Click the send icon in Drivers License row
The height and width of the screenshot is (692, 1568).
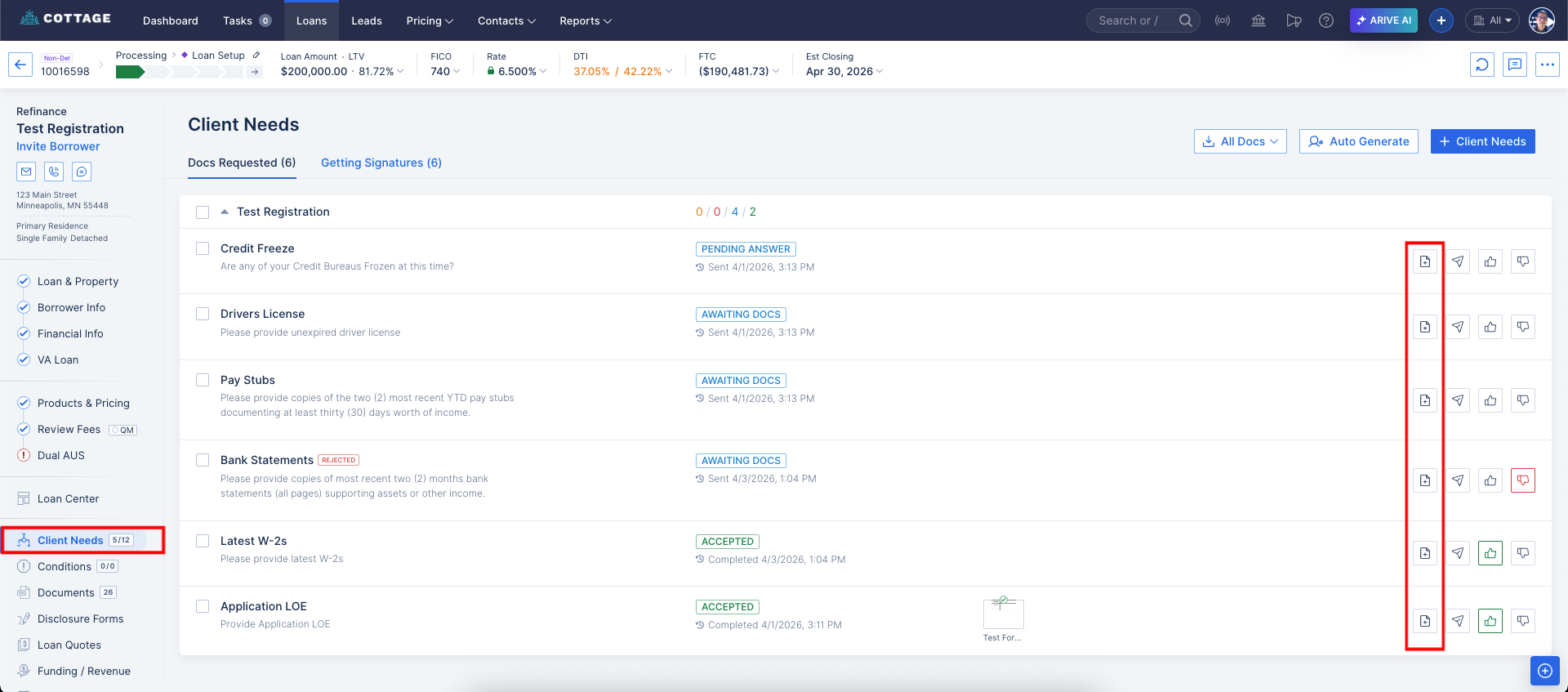(x=1458, y=327)
